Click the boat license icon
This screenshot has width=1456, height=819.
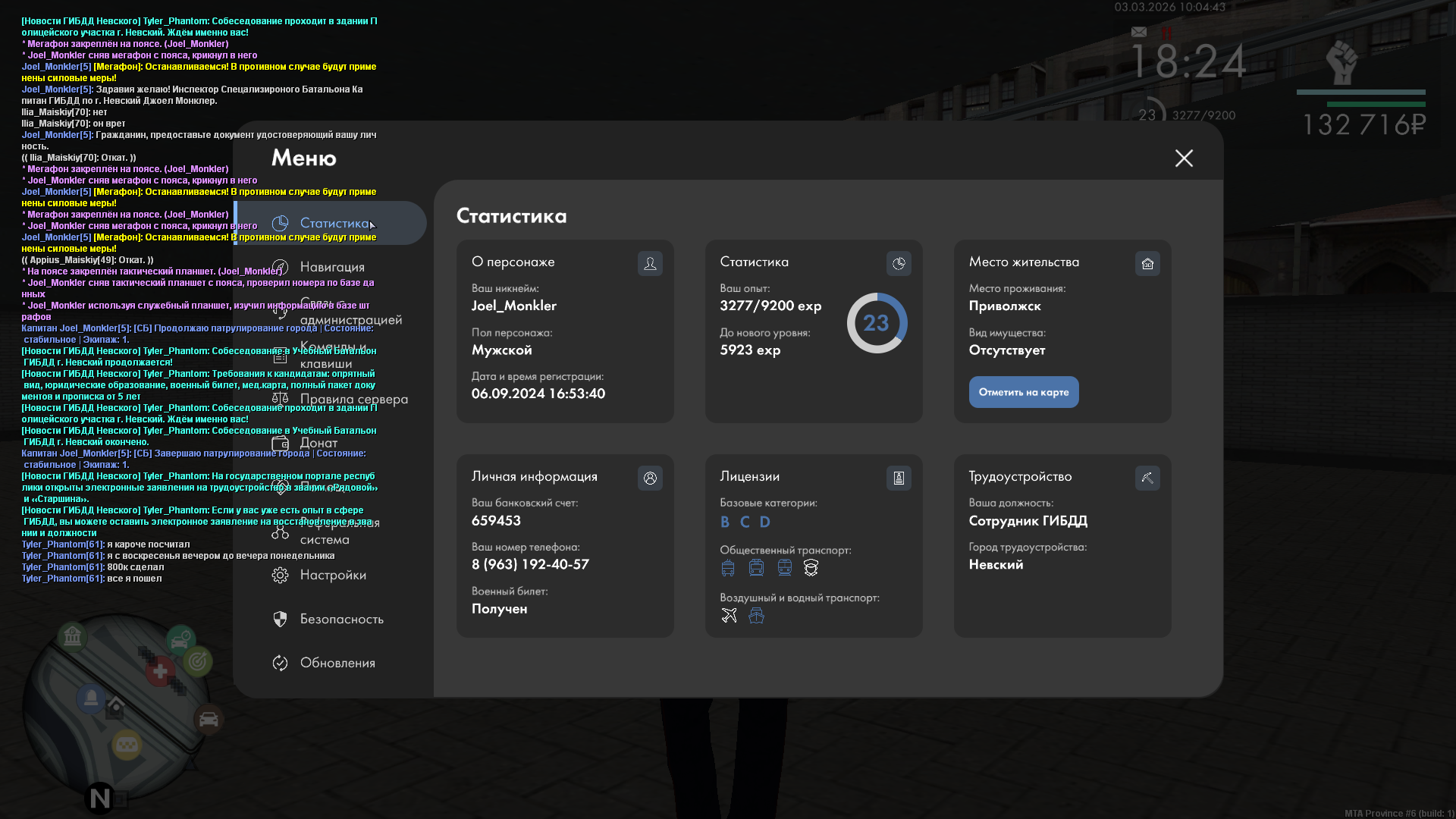[x=756, y=615]
